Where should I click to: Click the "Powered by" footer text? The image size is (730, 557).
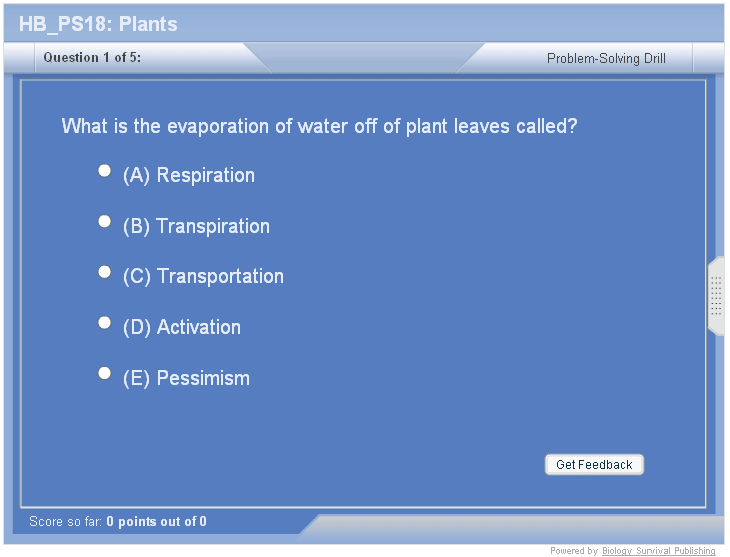point(574,551)
